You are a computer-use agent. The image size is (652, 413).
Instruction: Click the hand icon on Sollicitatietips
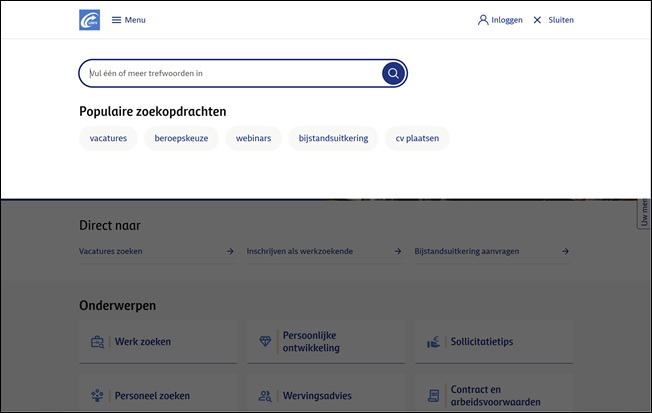point(433,342)
